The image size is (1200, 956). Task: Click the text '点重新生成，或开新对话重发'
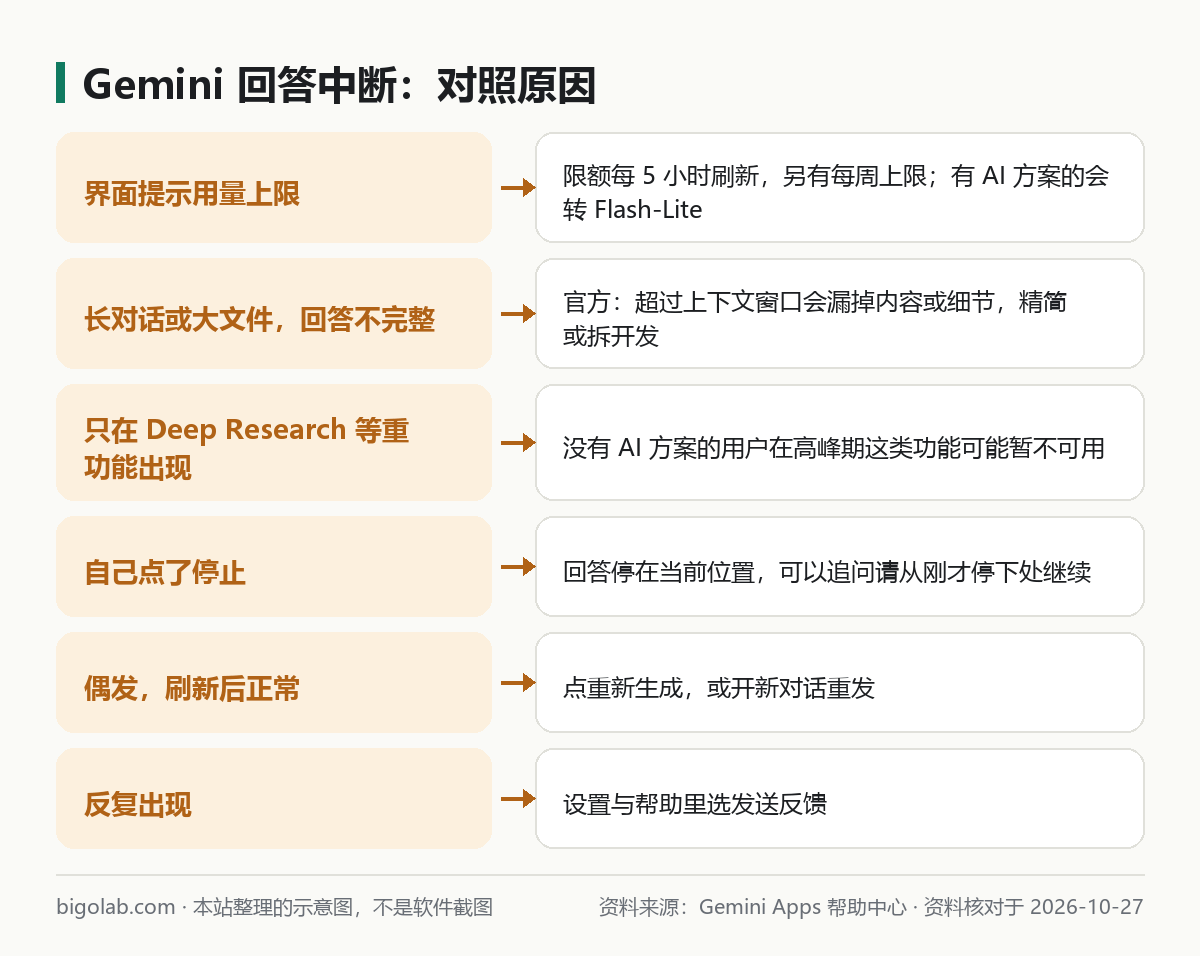718,688
